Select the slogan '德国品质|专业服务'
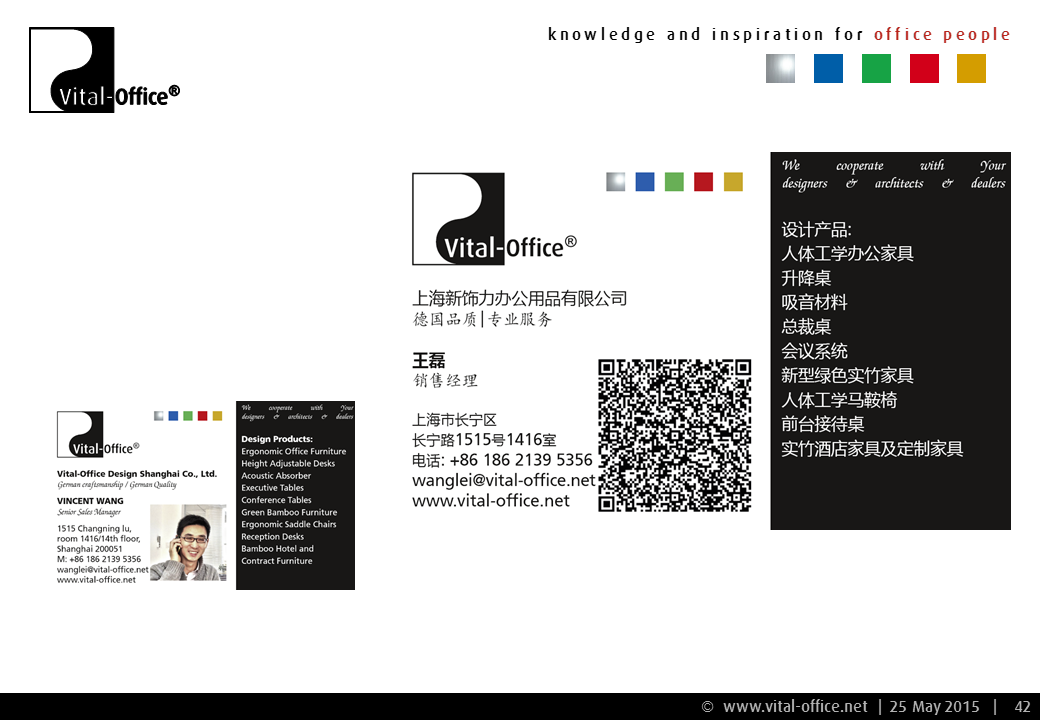 pos(482,320)
